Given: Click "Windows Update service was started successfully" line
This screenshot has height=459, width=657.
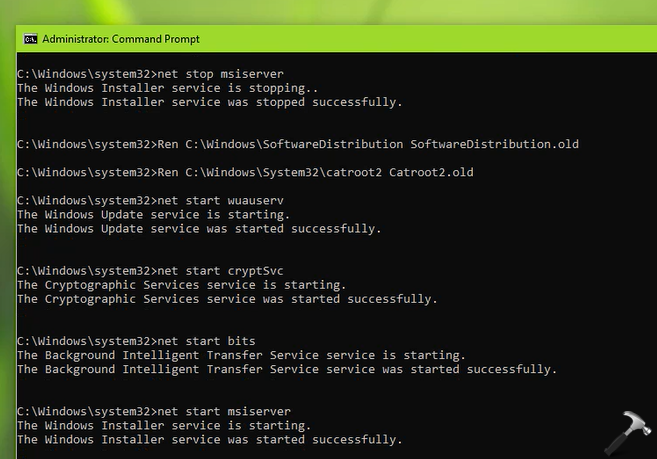Looking at the screenshot, I should pyautogui.click(x=199, y=228).
